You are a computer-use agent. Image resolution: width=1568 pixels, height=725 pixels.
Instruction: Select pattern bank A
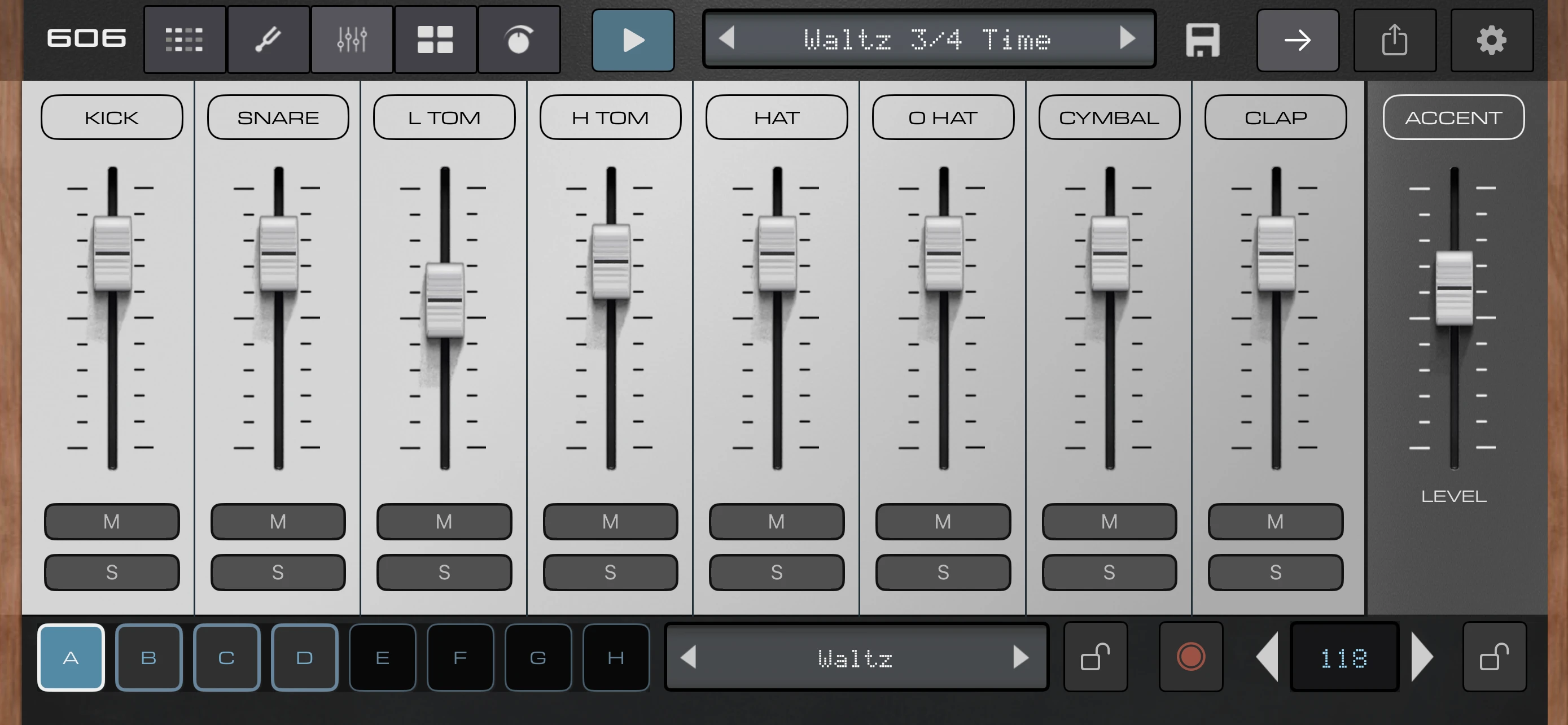click(x=71, y=657)
